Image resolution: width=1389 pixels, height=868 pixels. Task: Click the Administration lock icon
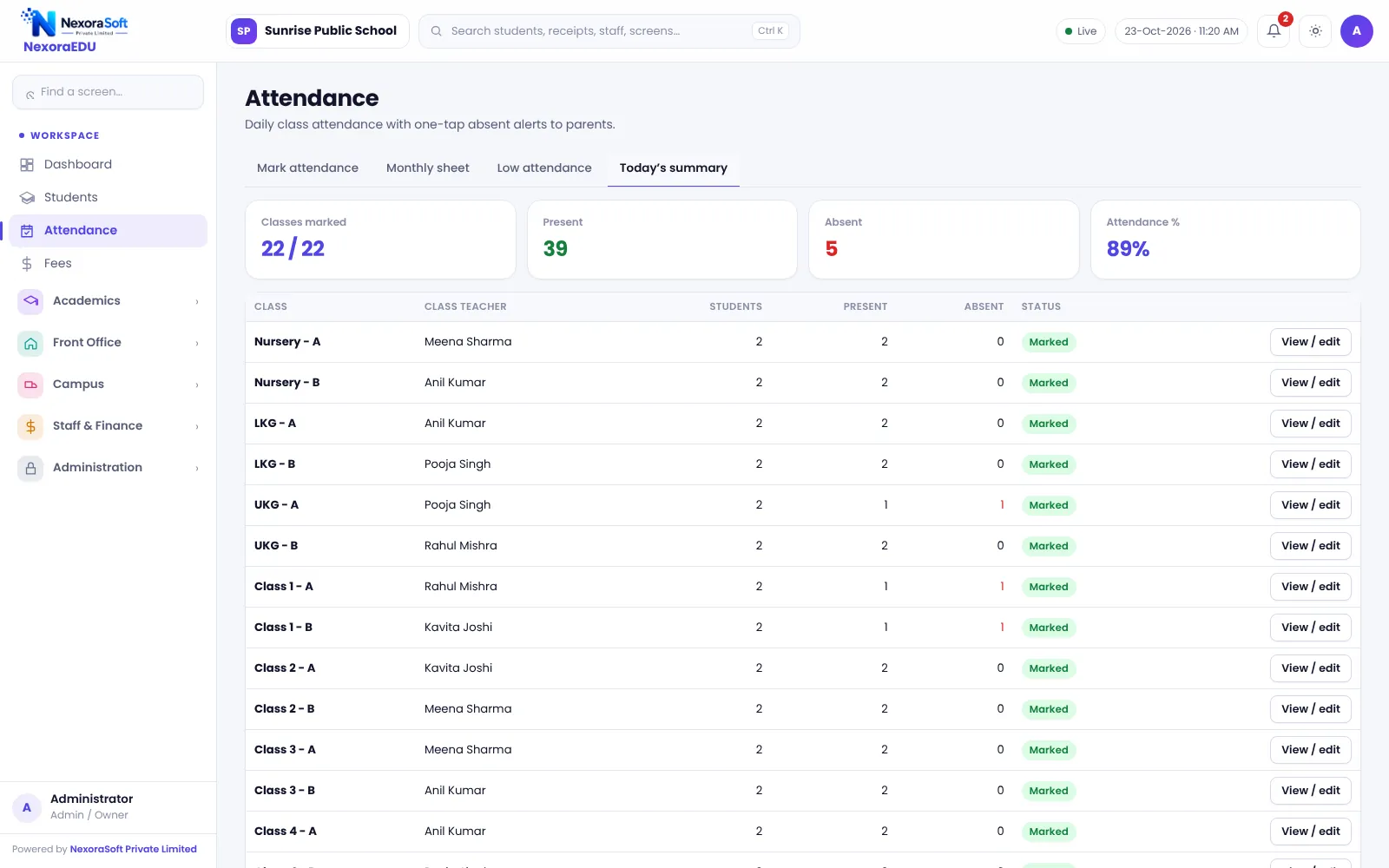(x=30, y=468)
